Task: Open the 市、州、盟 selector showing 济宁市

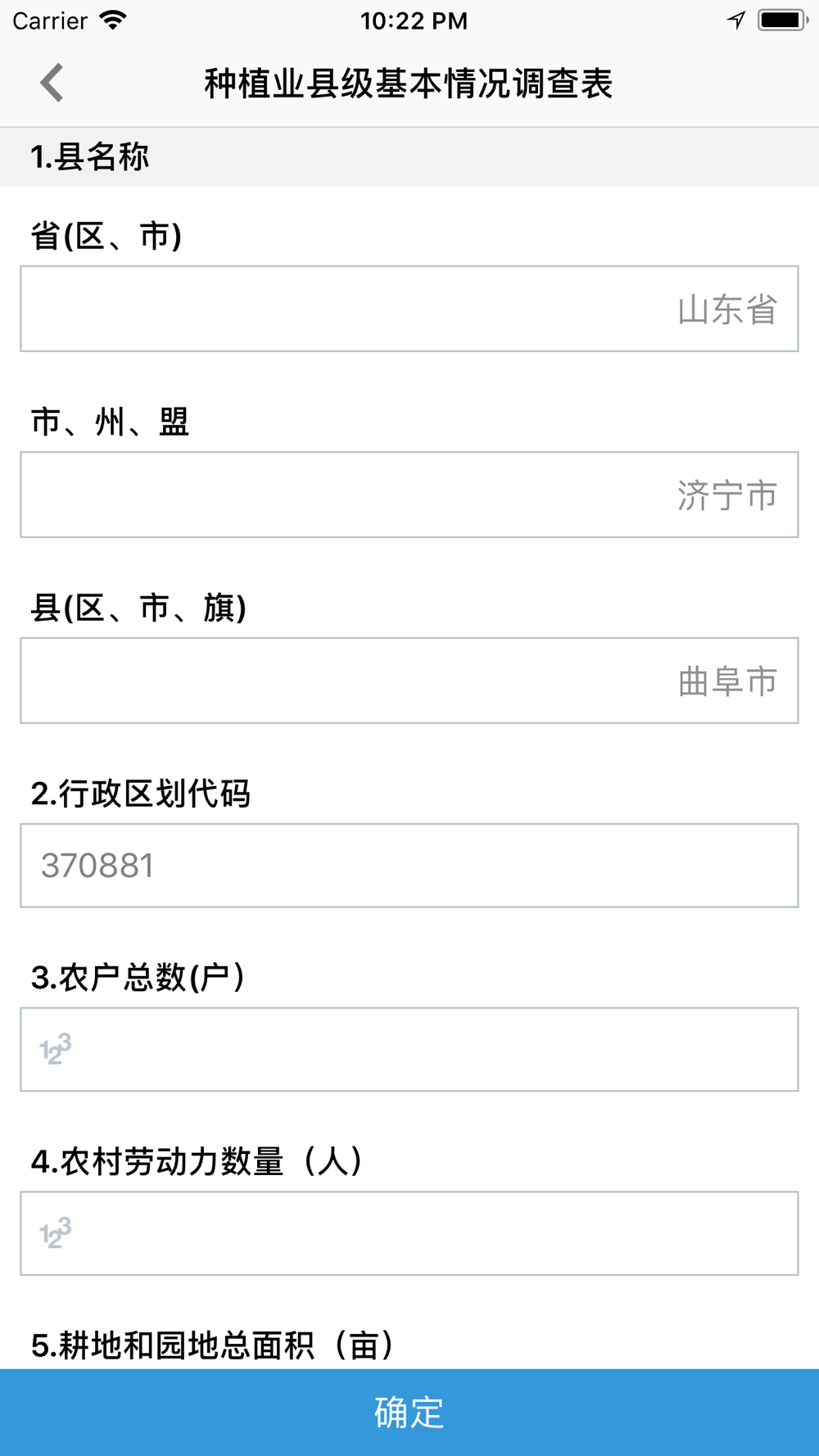Action: tap(409, 495)
